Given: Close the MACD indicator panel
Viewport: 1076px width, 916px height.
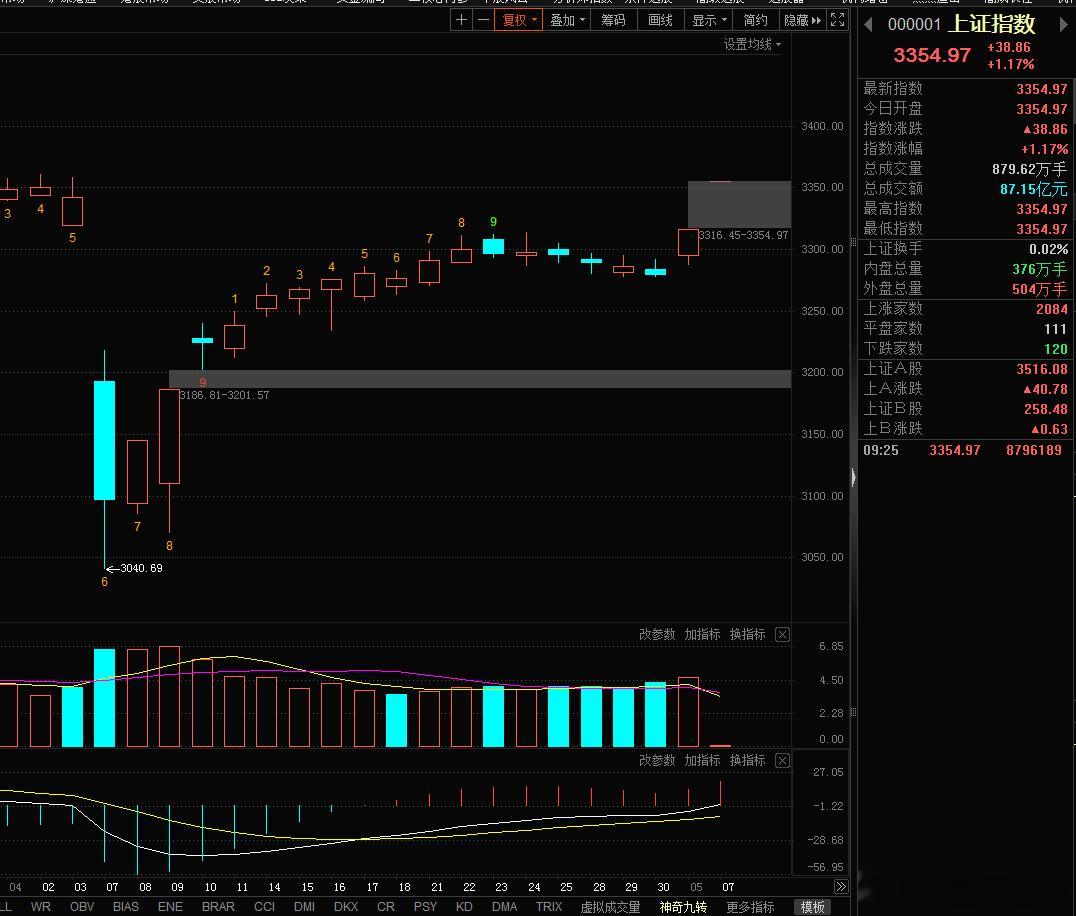Looking at the screenshot, I should 782,760.
